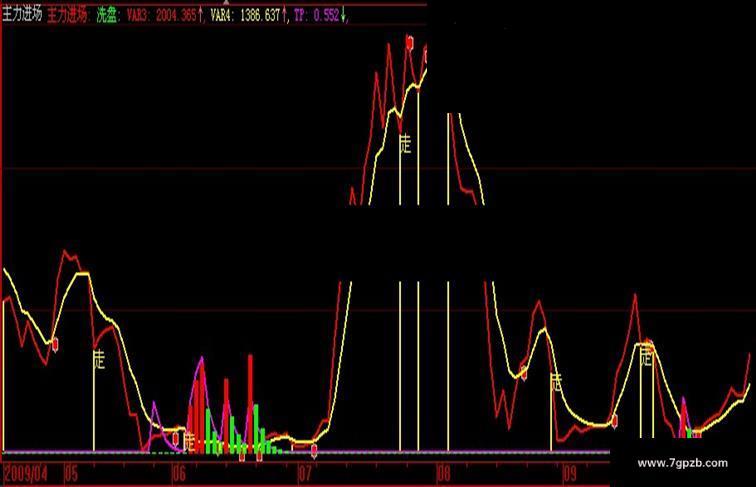Image resolution: width=756 pixels, height=487 pixels.
Task: Select the 07 month label on axis
Action: point(305,474)
